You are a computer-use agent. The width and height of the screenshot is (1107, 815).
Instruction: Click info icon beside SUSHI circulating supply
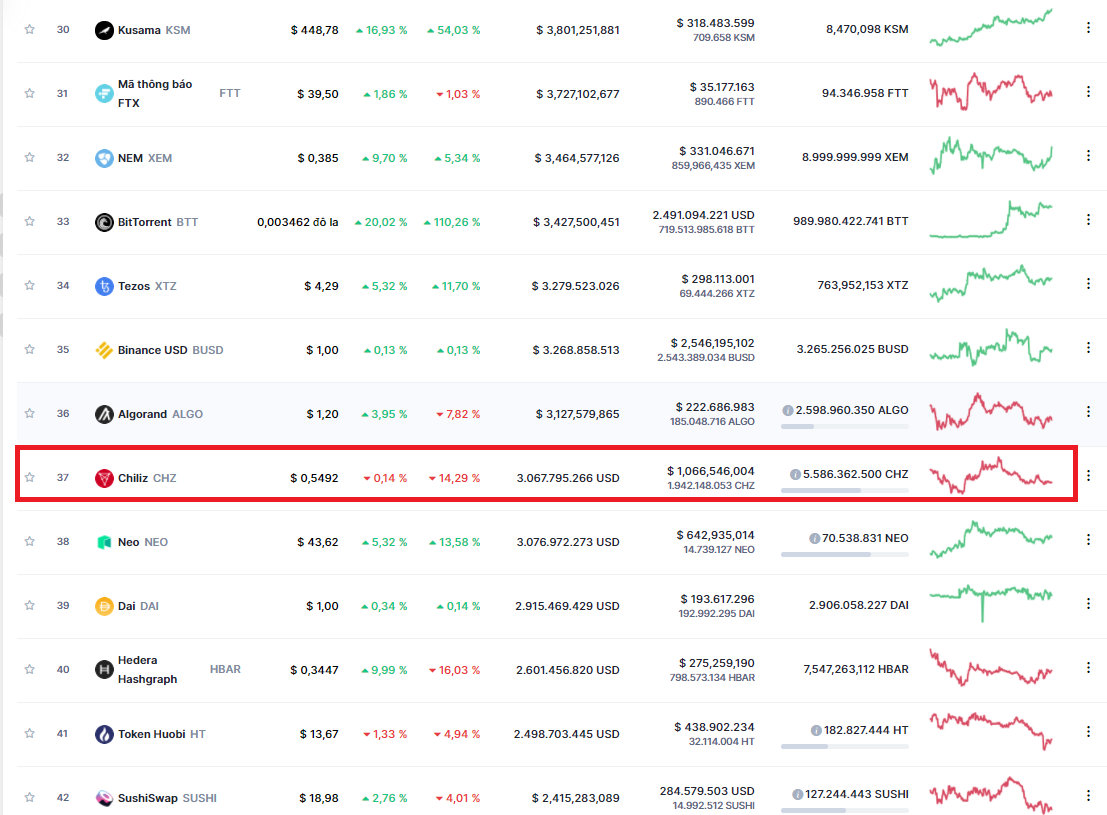point(798,795)
